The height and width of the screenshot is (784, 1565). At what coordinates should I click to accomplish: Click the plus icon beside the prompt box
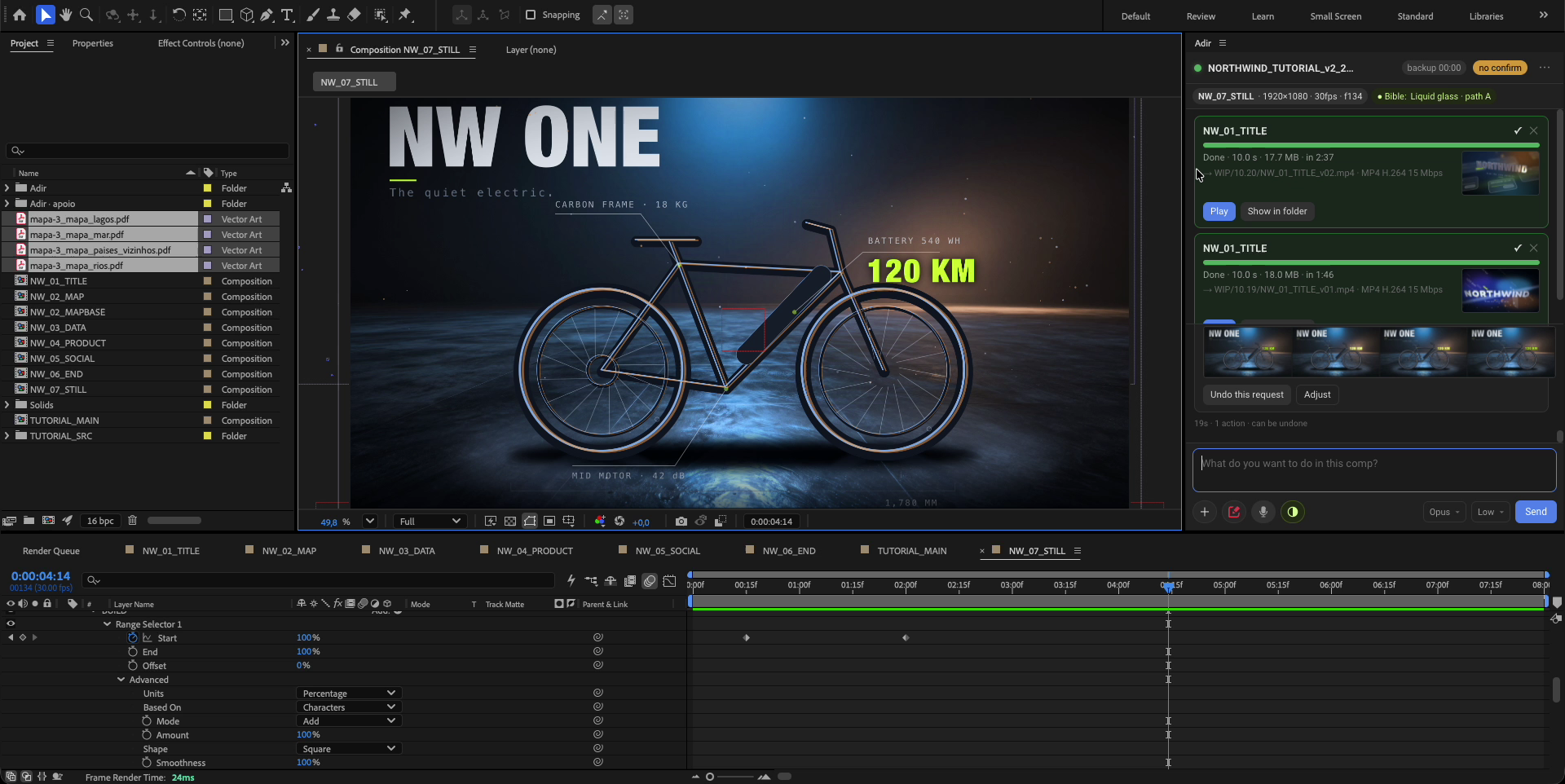click(1205, 512)
